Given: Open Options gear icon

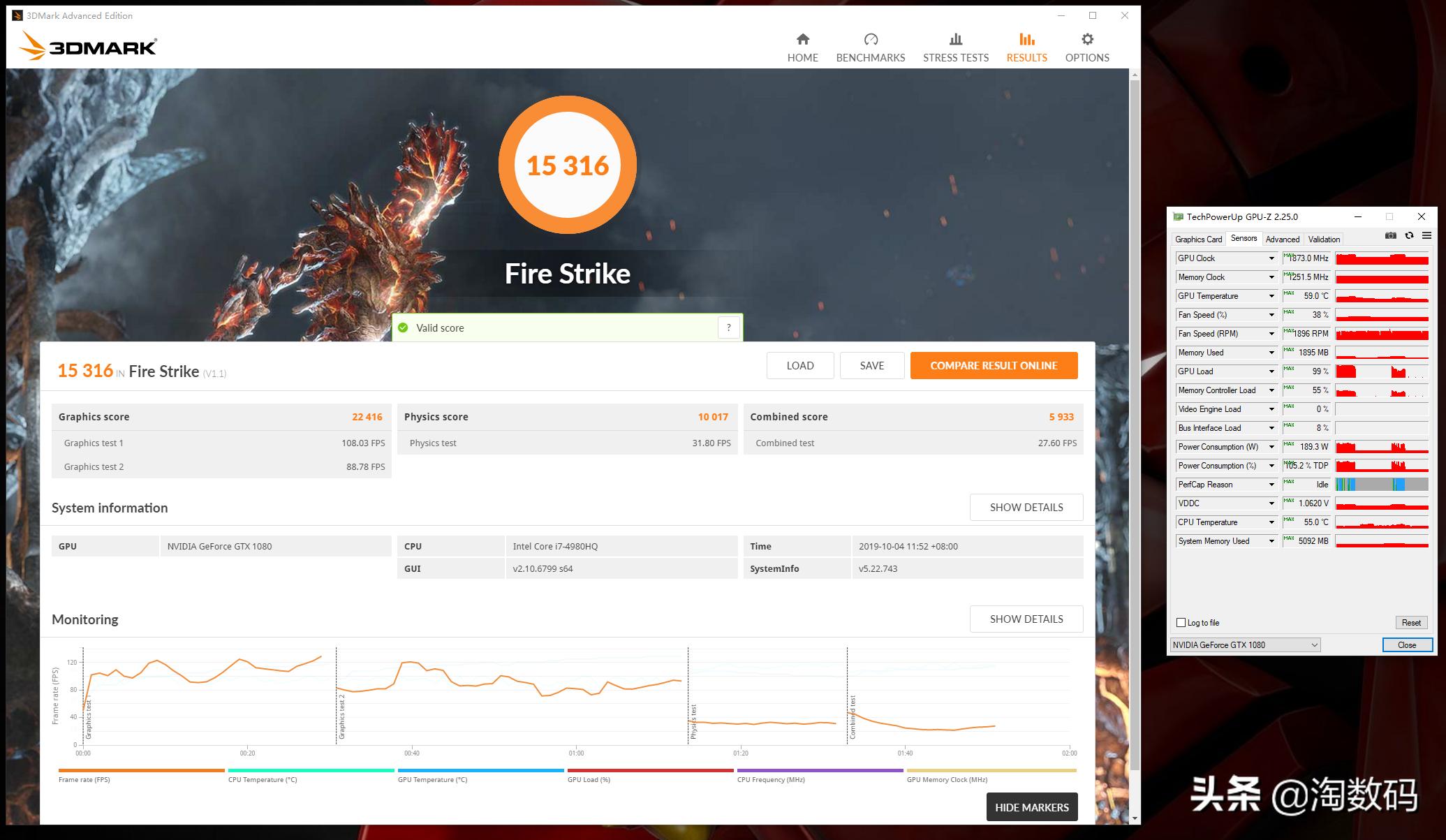Looking at the screenshot, I should pyautogui.click(x=1086, y=40).
